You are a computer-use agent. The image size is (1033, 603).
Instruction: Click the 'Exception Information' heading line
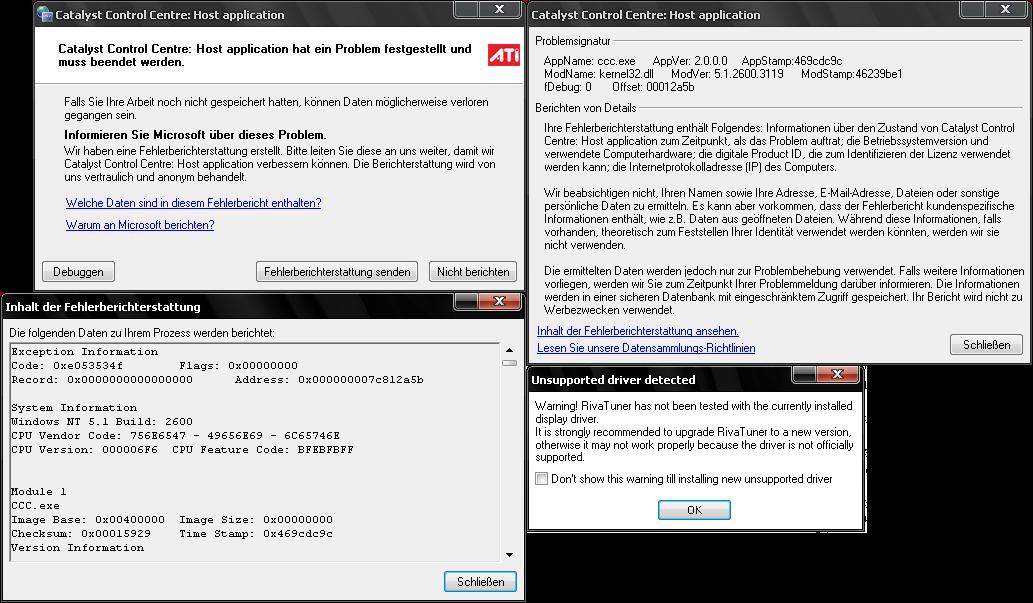(x=84, y=352)
